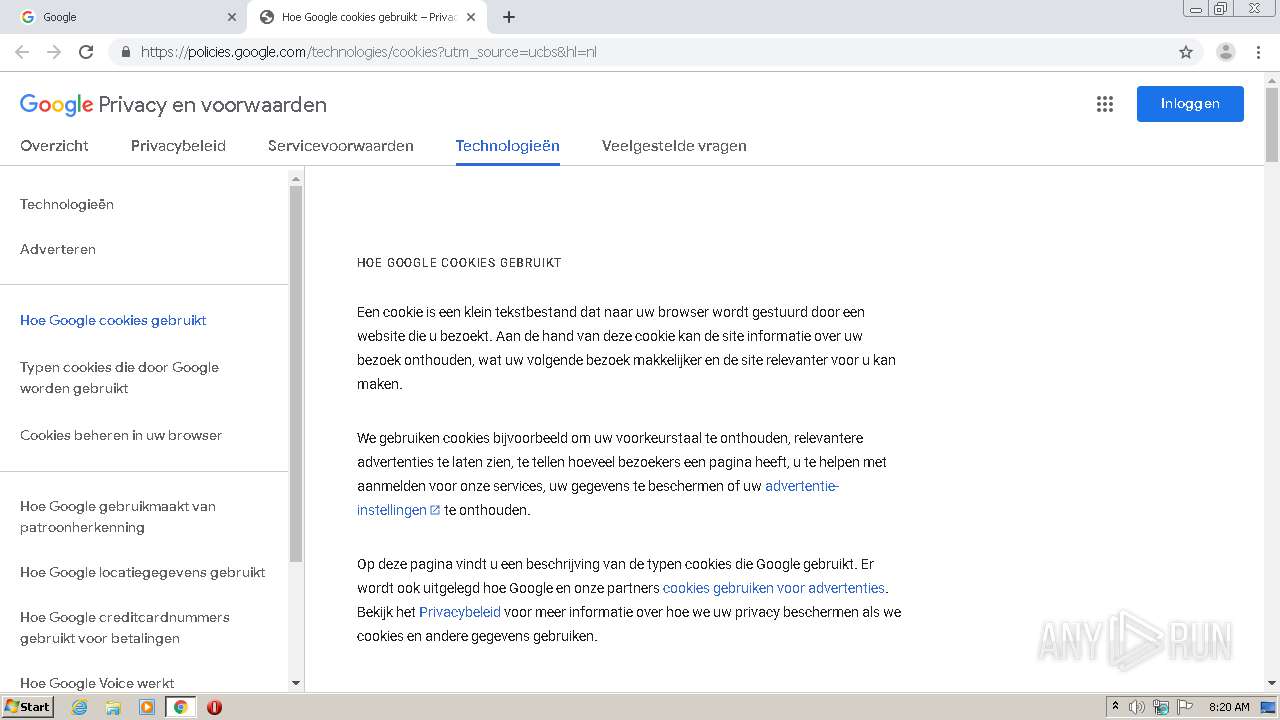This screenshot has height=720, width=1280.
Task: Open the Google apps grid icon
Action: coord(1105,104)
